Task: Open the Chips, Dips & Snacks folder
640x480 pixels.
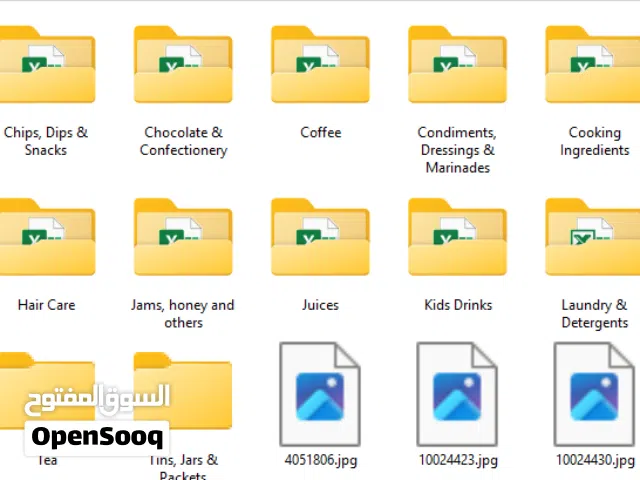Action: point(47,66)
